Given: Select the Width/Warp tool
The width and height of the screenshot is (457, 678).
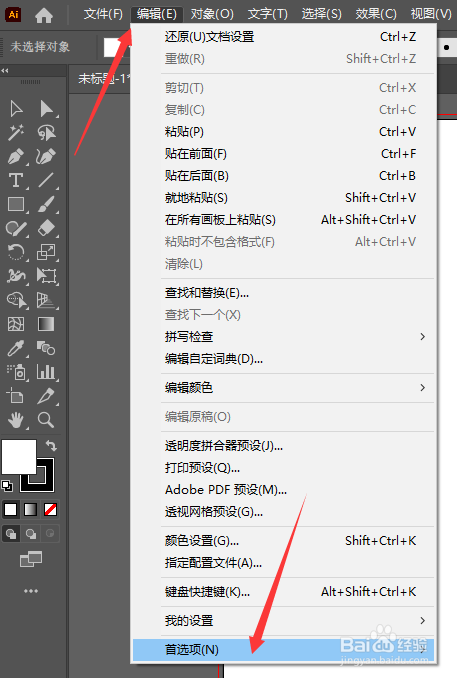Looking at the screenshot, I should [16, 276].
